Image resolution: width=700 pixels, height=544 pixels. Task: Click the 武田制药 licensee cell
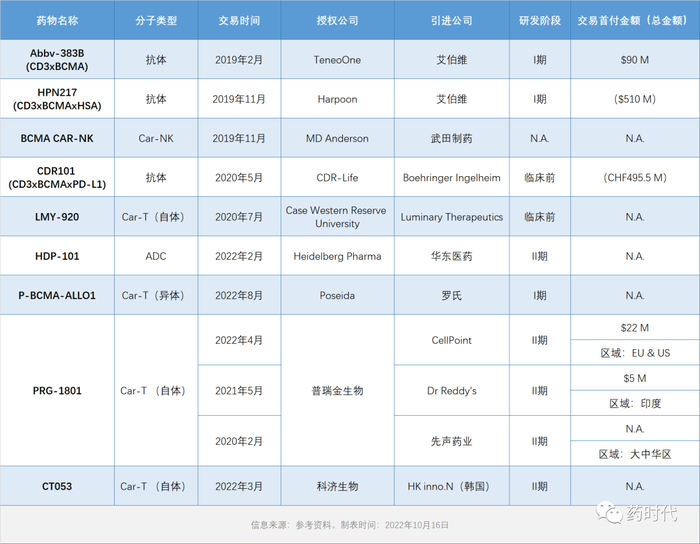(x=452, y=138)
